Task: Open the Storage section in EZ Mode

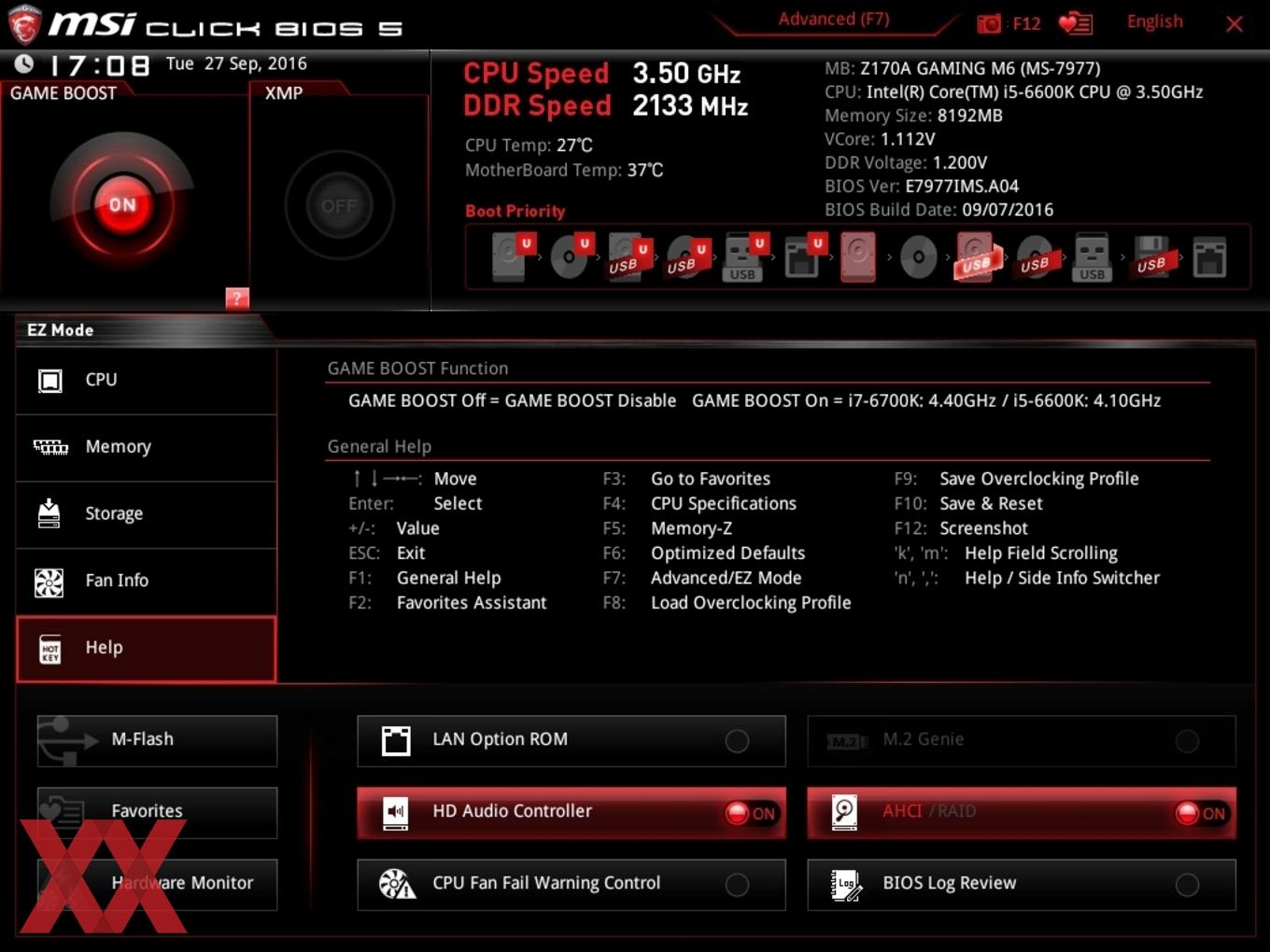Action: click(147, 513)
